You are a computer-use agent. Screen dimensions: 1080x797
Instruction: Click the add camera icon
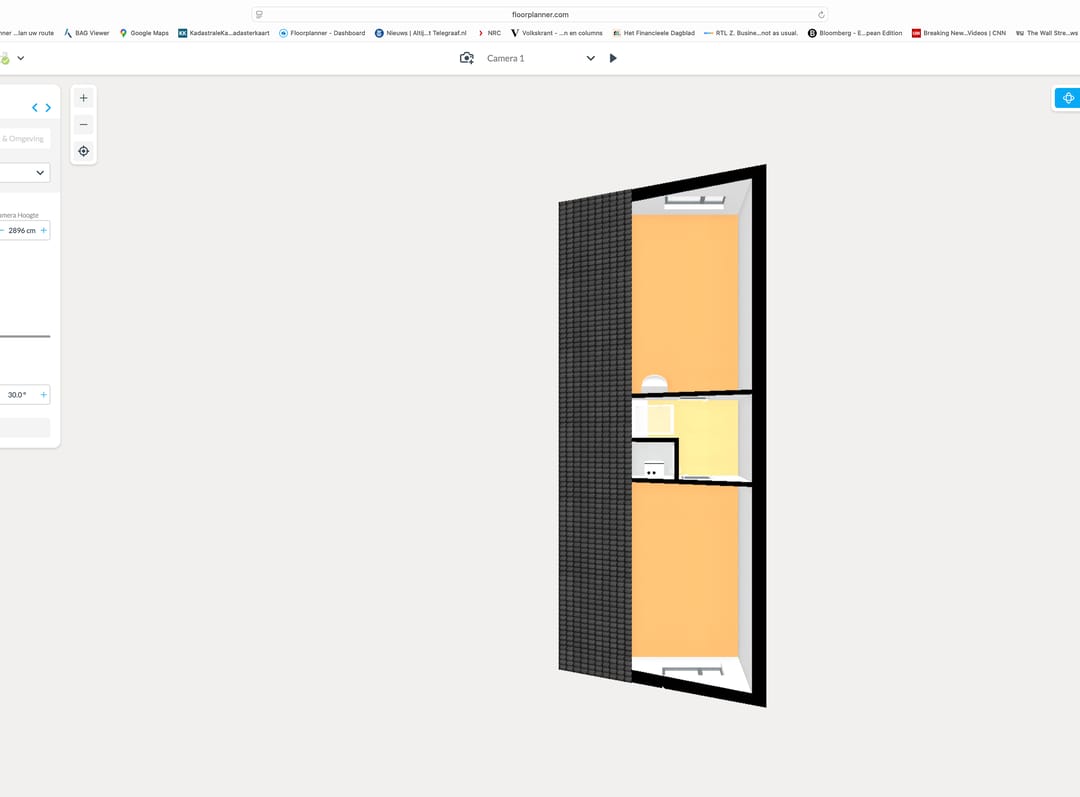[467, 58]
